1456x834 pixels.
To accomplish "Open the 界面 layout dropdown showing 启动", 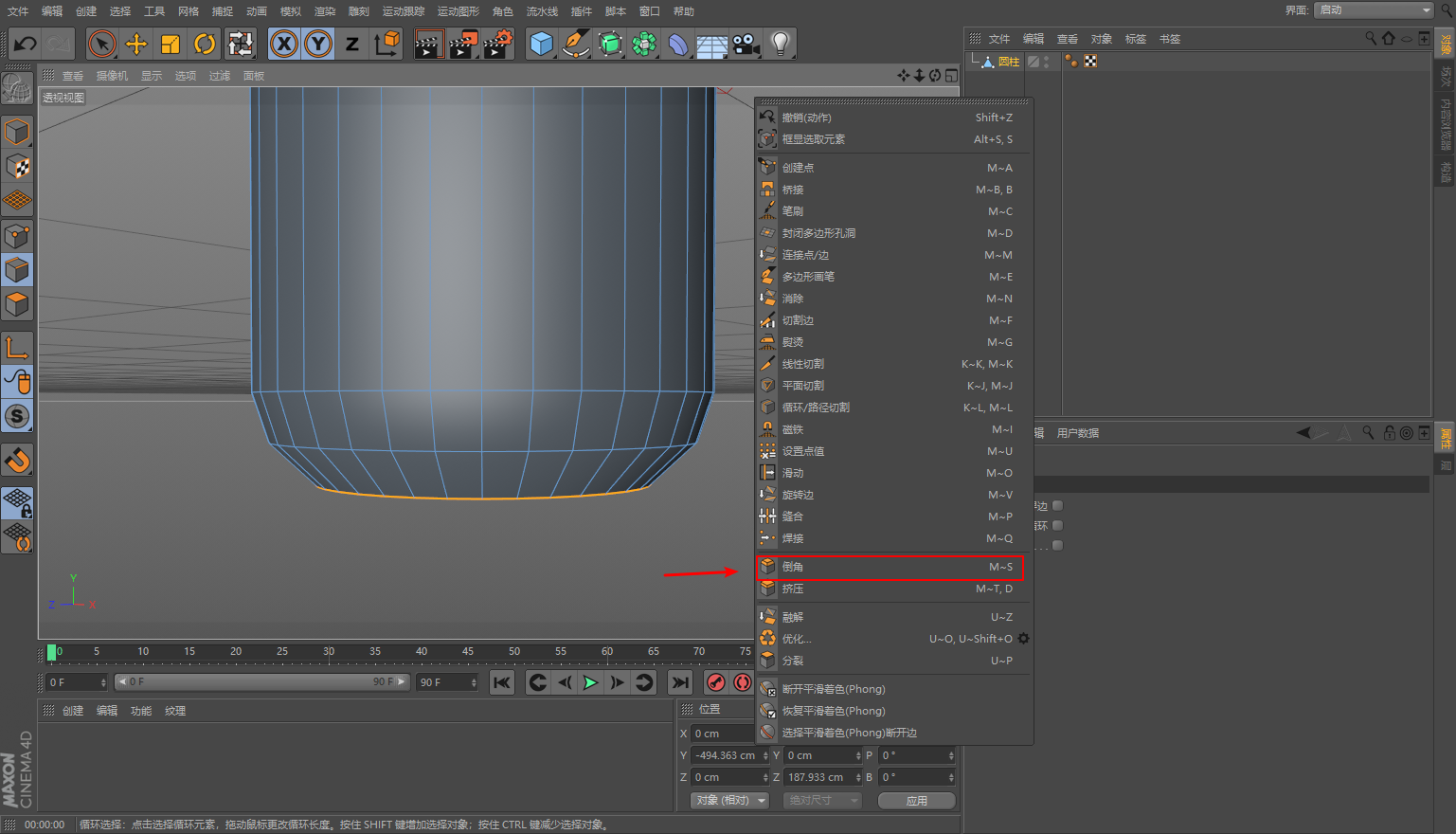I will 1375,9.
